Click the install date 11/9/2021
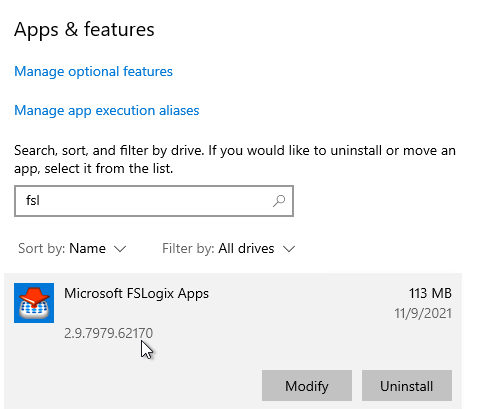The height and width of the screenshot is (409, 480). 423,314
